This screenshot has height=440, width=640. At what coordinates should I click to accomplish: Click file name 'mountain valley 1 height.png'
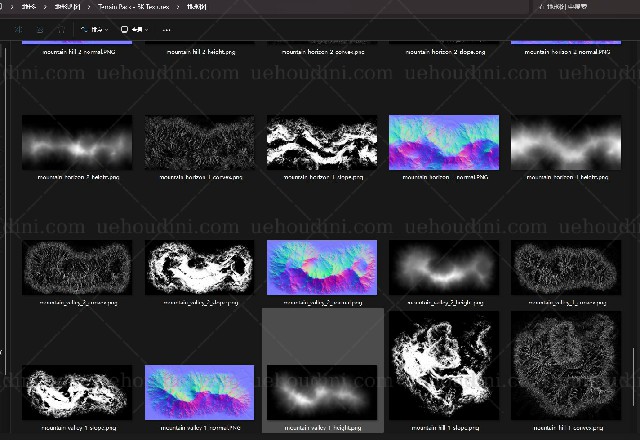322,428
